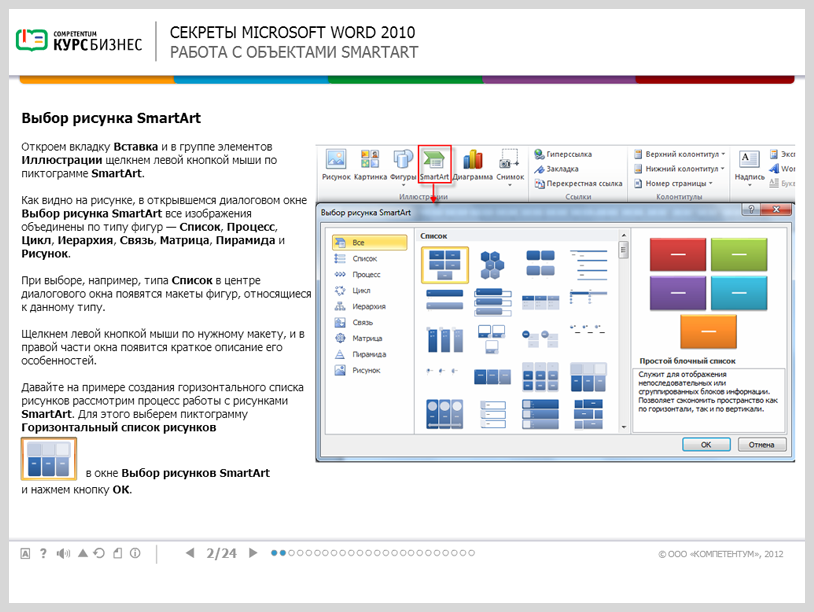This screenshot has width=814, height=612.
Task: Click the page/document icon in footer
Action: coord(118,553)
